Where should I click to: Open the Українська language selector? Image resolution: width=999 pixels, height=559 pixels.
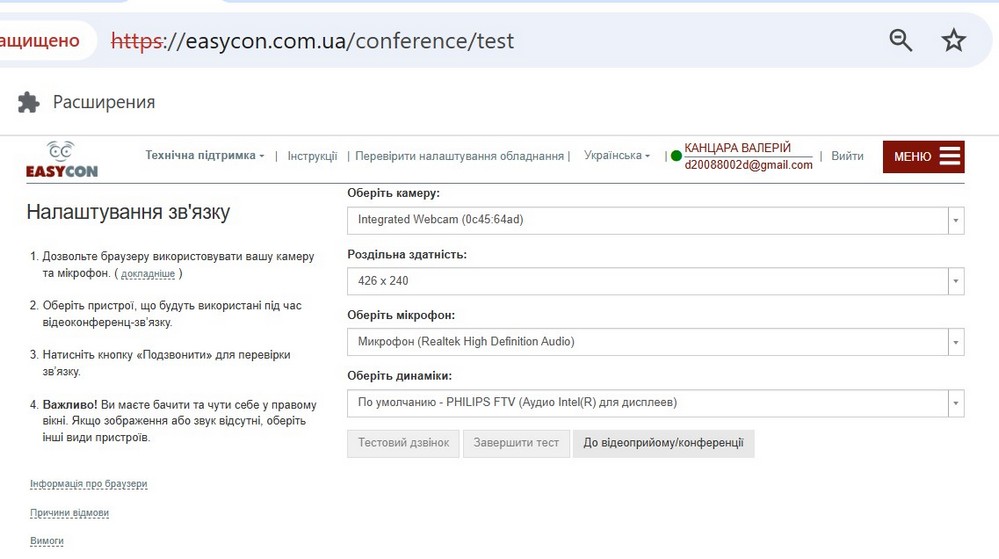[x=616, y=156]
